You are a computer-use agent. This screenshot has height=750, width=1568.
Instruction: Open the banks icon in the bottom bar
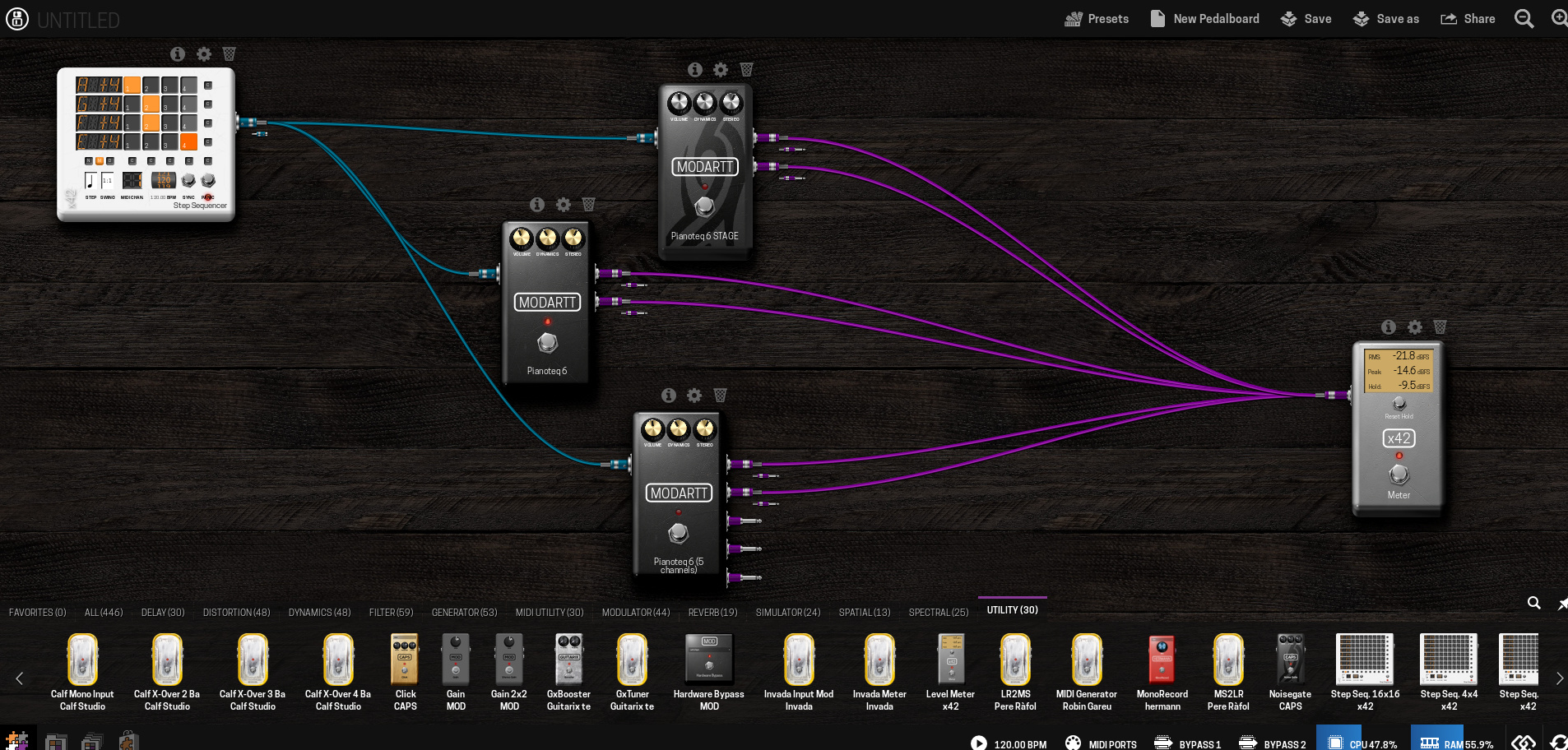click(x=92, y=742)
